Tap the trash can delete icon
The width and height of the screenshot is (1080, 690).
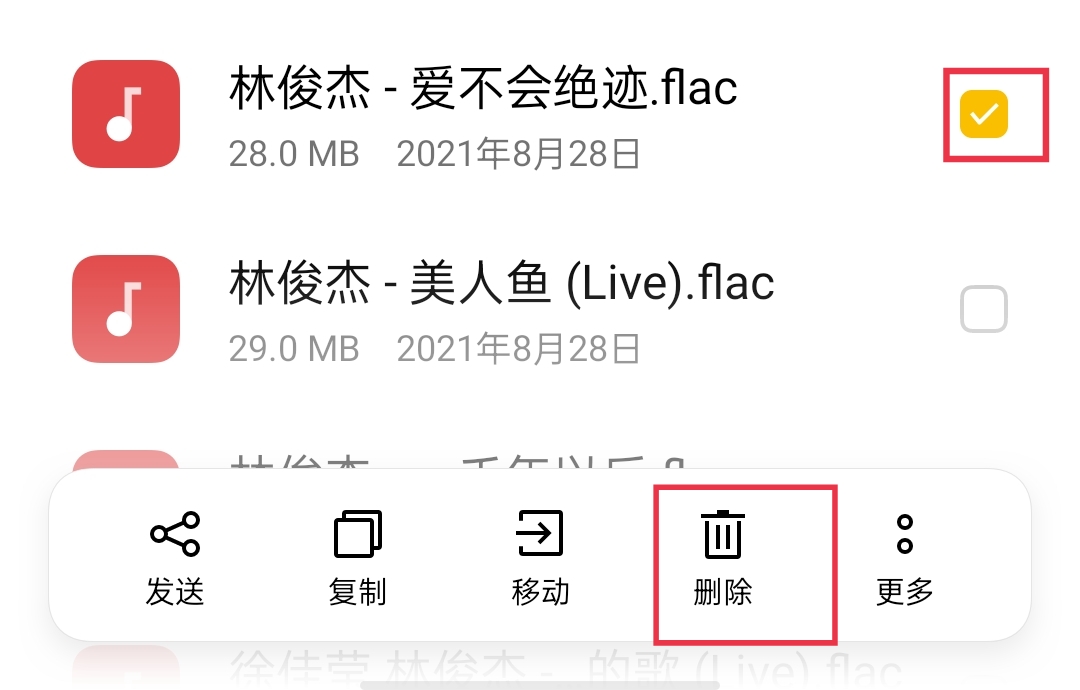click(723, 534)
